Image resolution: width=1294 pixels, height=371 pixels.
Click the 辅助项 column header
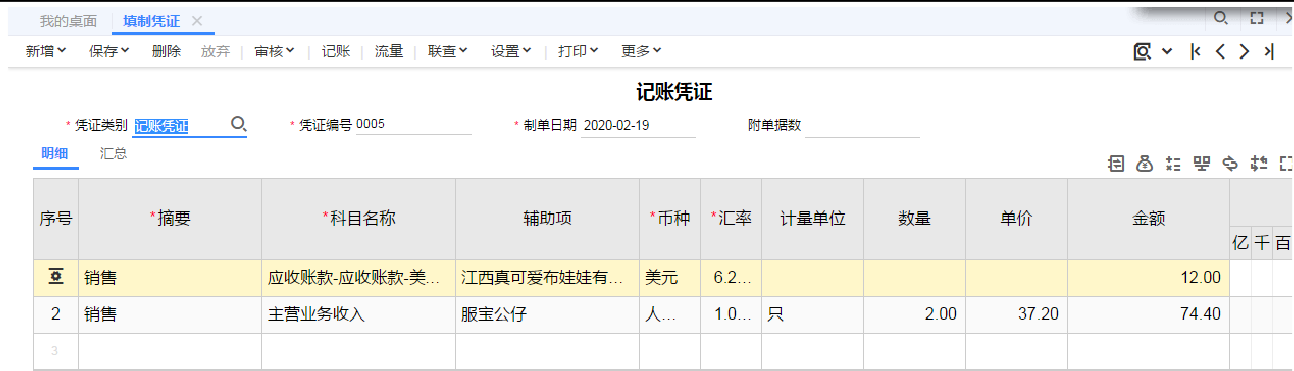pos(548,219)
